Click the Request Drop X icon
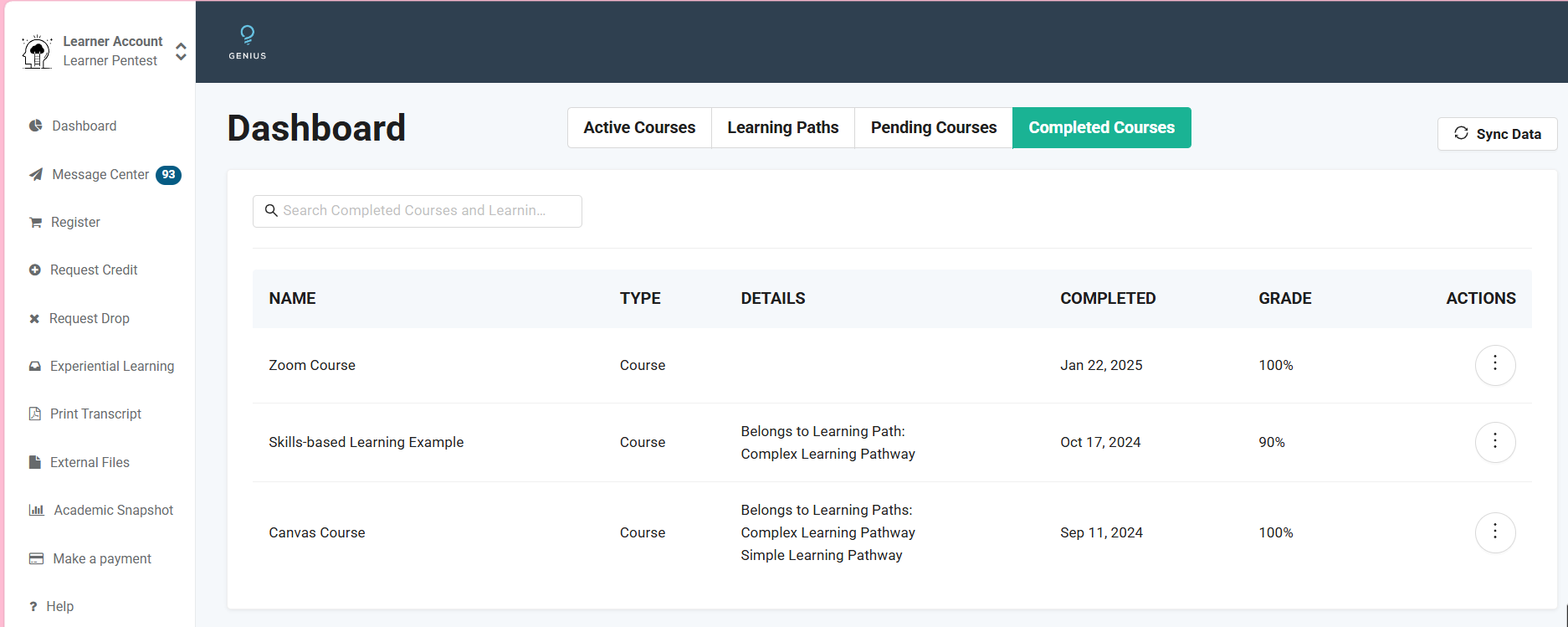Viewport: 1568px width, 627px height. coord(34,319)
